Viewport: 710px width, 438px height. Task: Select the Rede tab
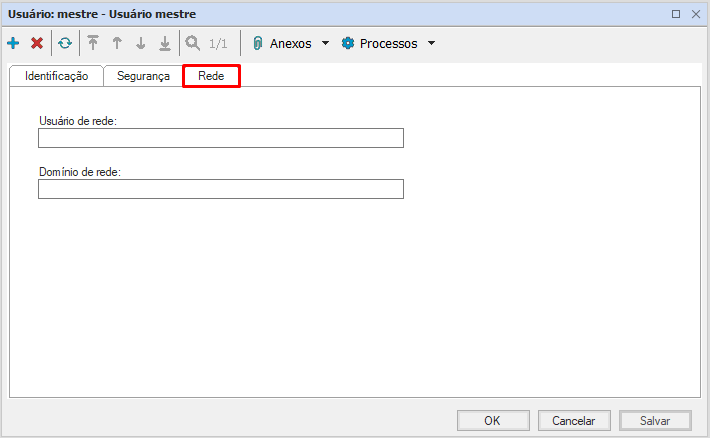pos(211,76)
